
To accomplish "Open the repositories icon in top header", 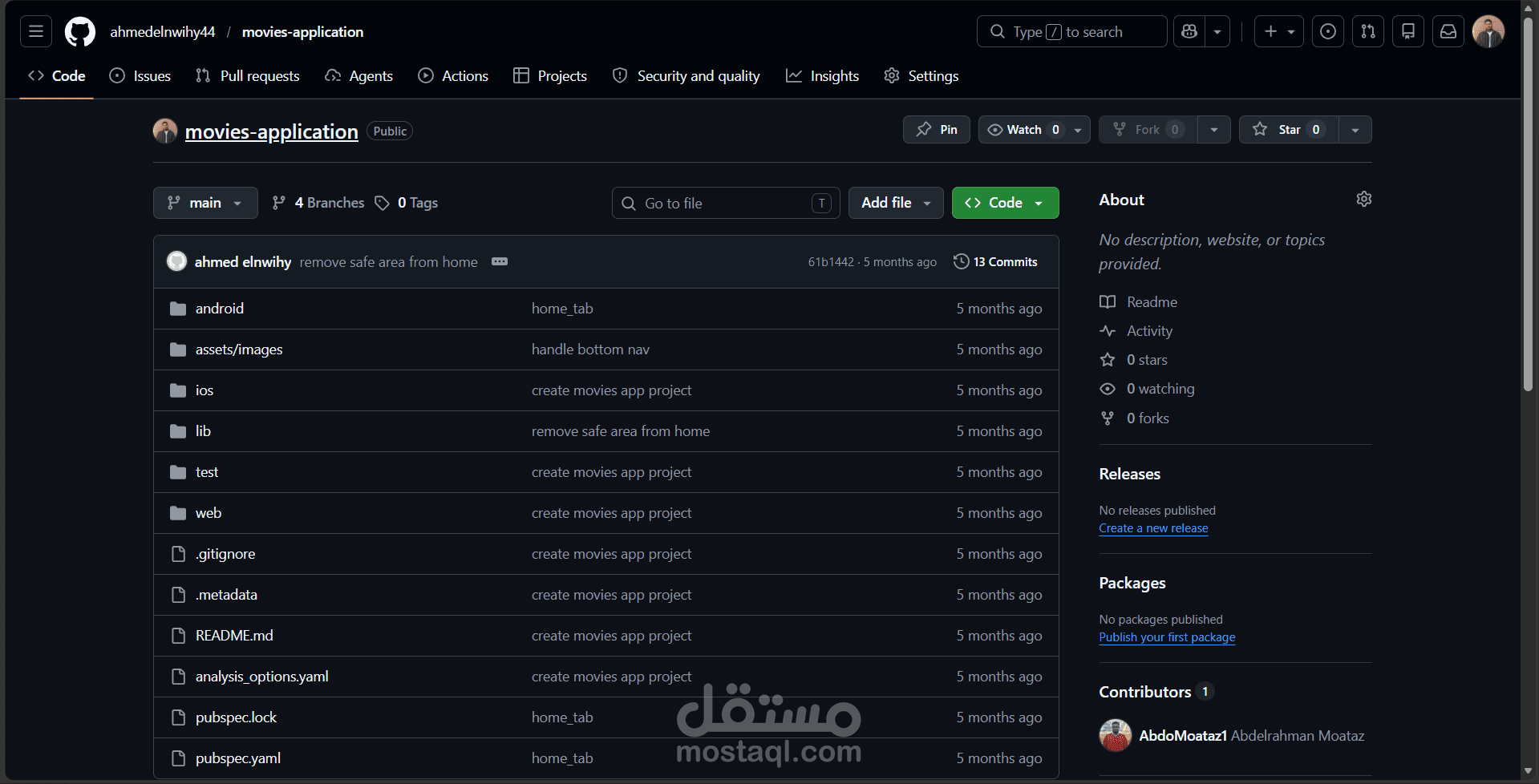I will (1408, 31).
